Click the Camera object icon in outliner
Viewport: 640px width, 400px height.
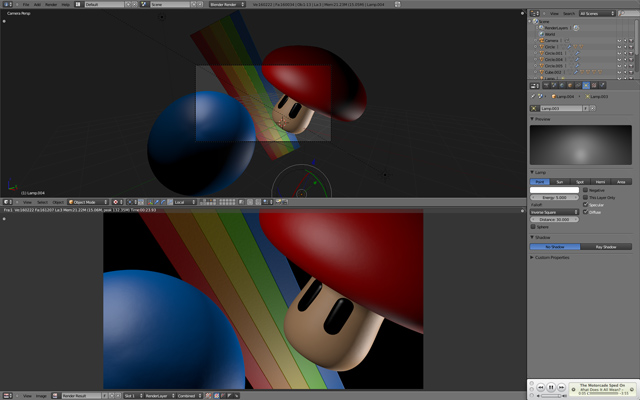(x=540, y=40)
